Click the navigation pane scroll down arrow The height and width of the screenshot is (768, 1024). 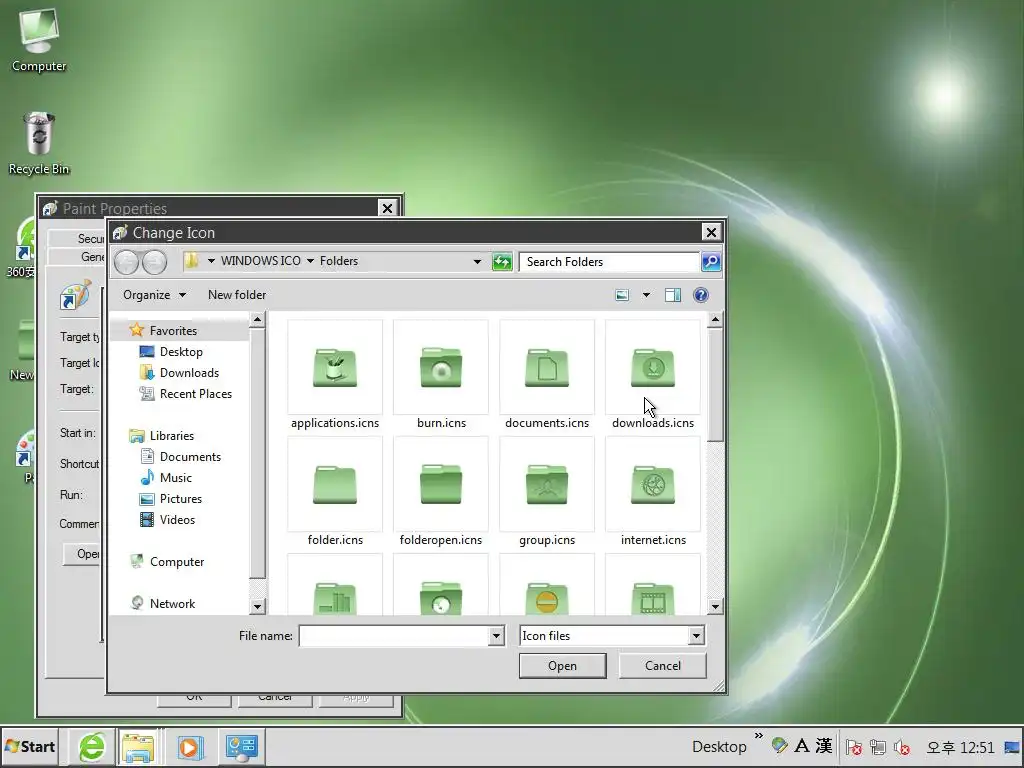[257, 607]
